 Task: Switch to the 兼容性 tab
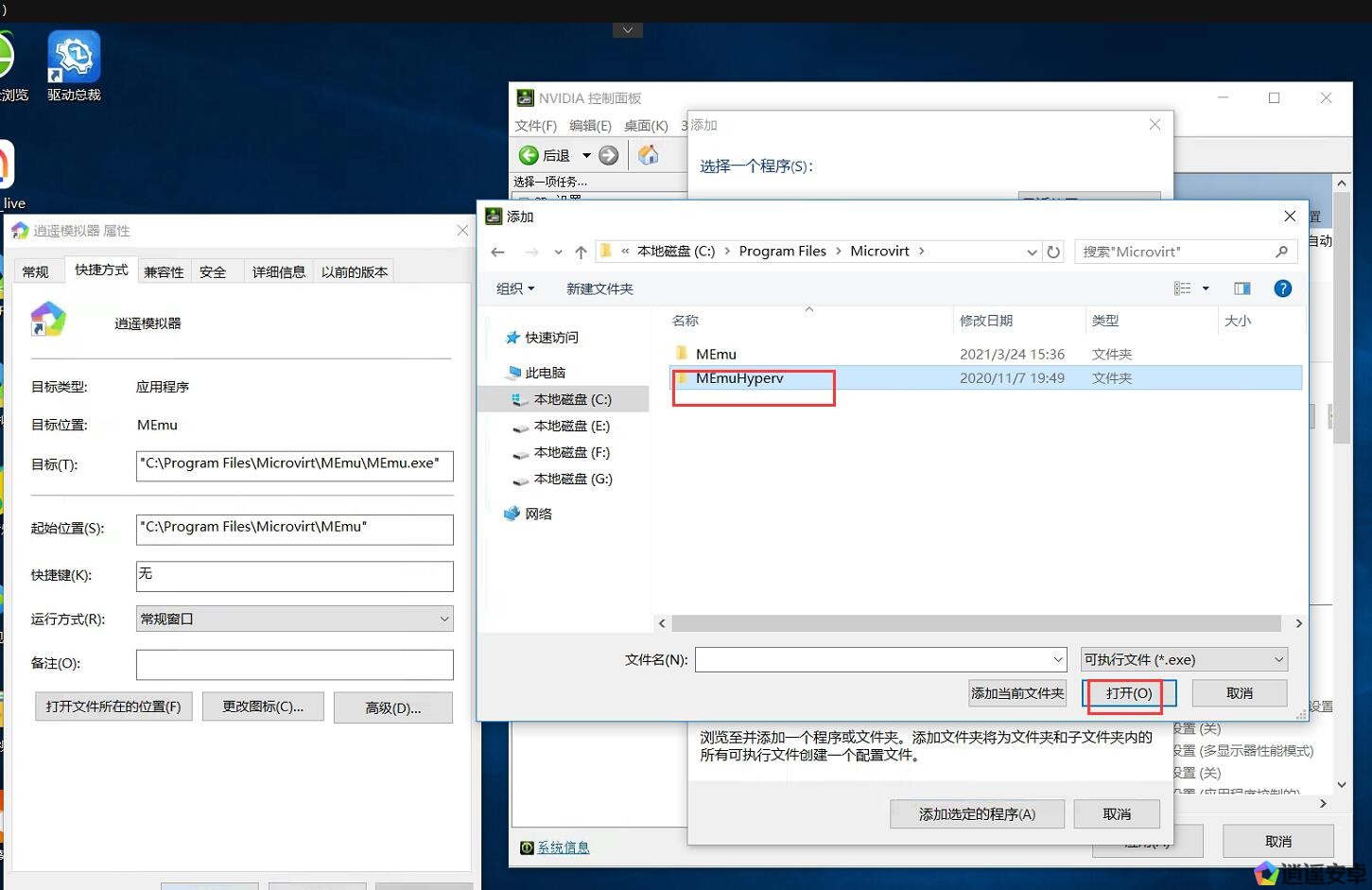pyautogui.click(x=164, y=271)
